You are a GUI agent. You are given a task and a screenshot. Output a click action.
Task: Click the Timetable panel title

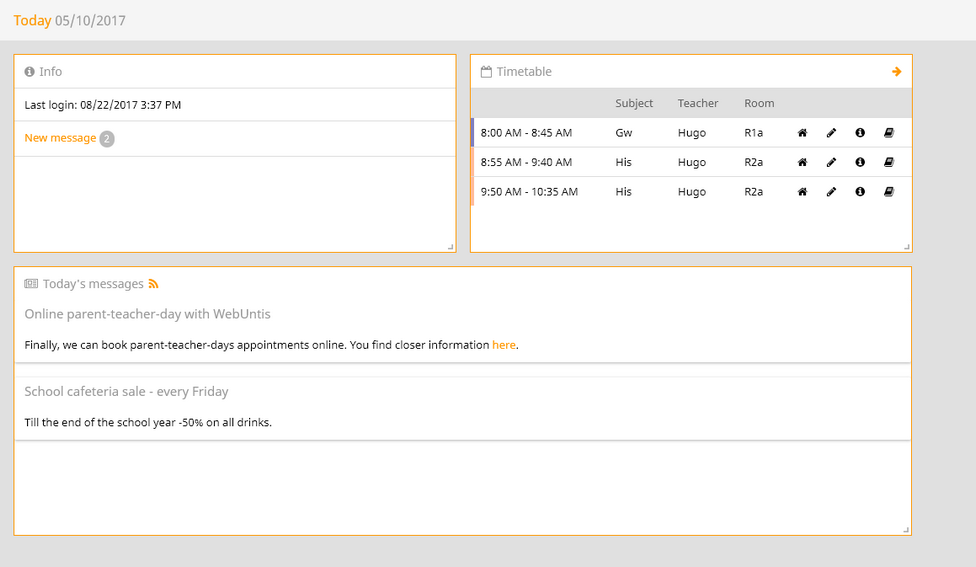pos(524,72)
